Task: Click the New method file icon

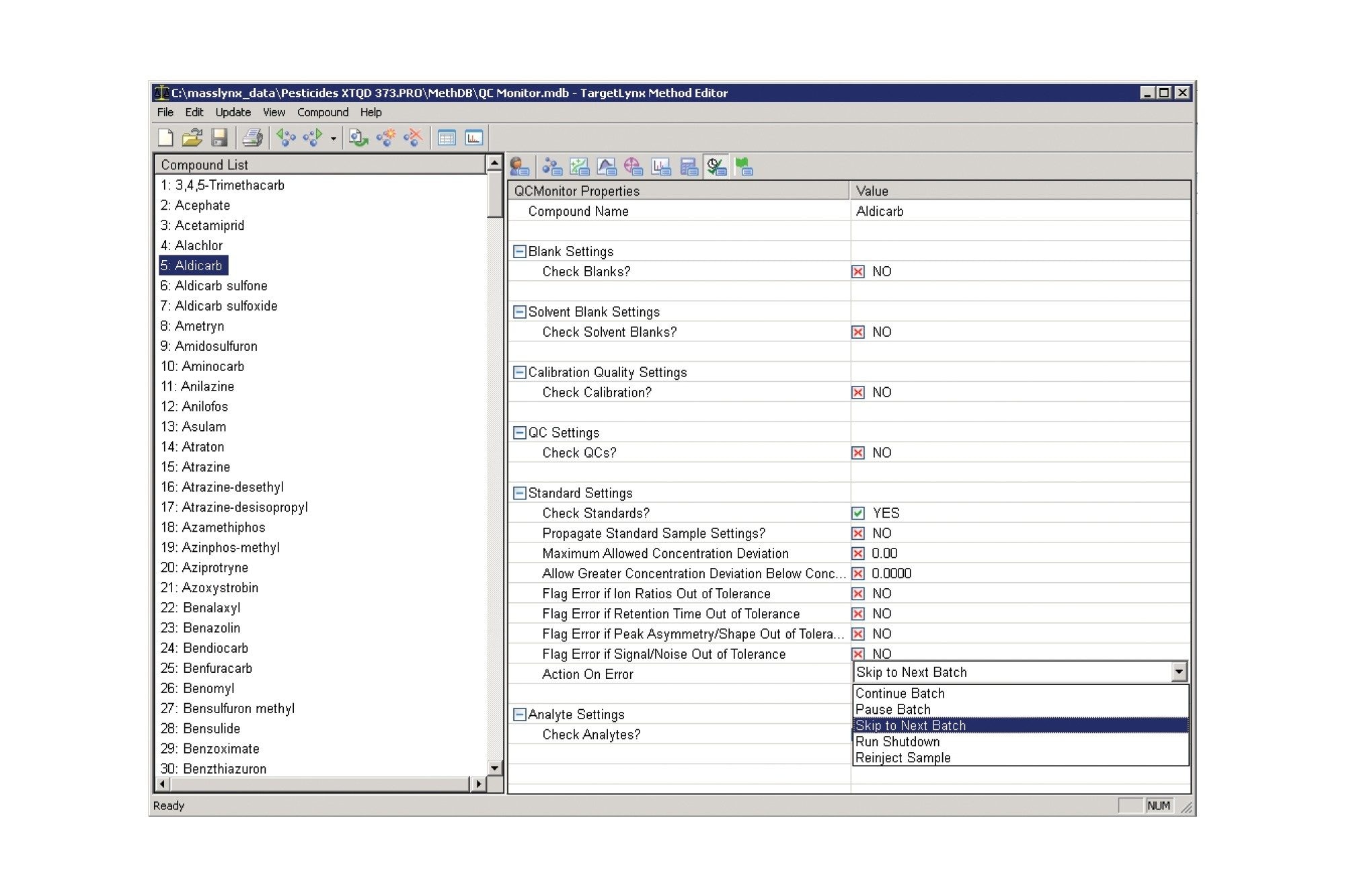Action: click(165, 138)
